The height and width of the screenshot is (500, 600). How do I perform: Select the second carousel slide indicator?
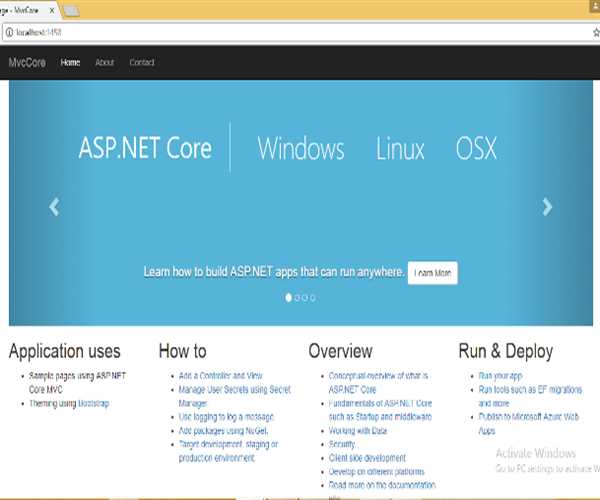click(x=297, y=297)
